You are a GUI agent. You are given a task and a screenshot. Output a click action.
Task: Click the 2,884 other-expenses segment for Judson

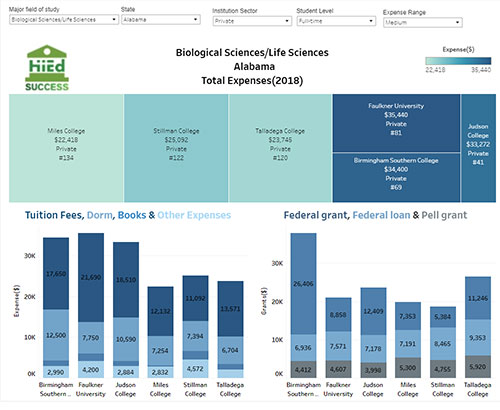126,372
